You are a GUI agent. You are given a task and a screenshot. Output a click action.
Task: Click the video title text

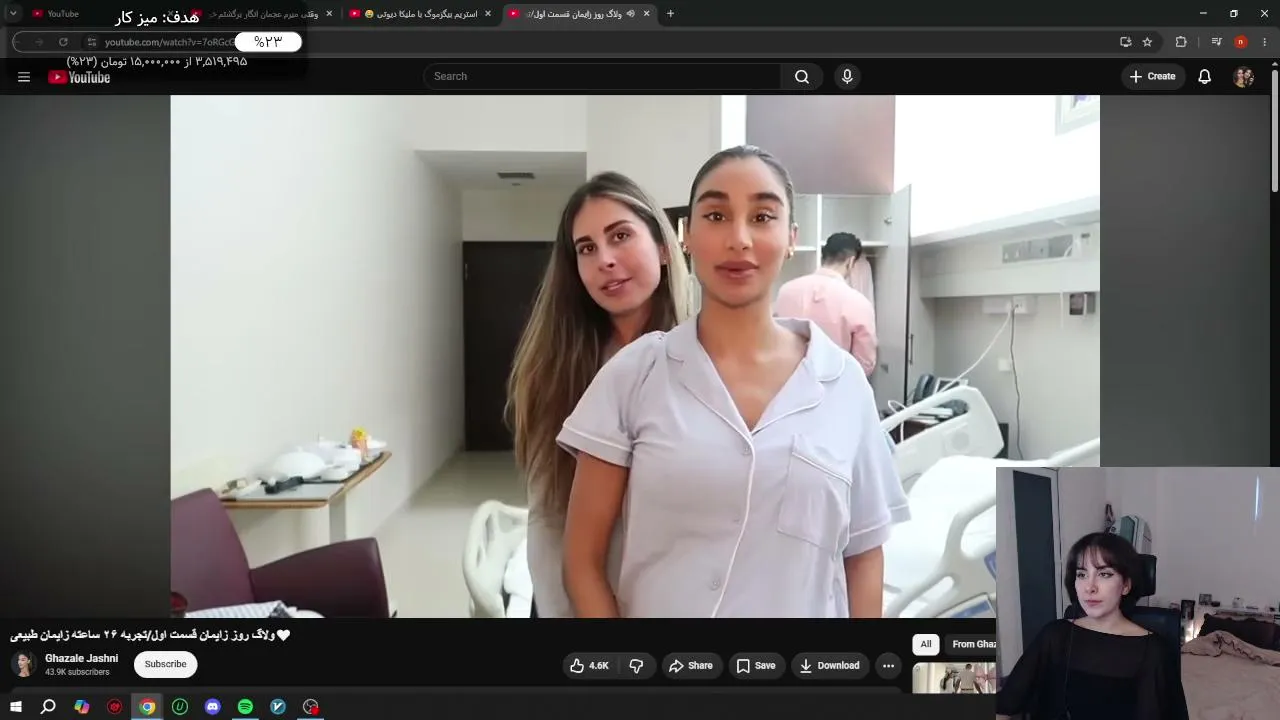[x=150, y=635]
